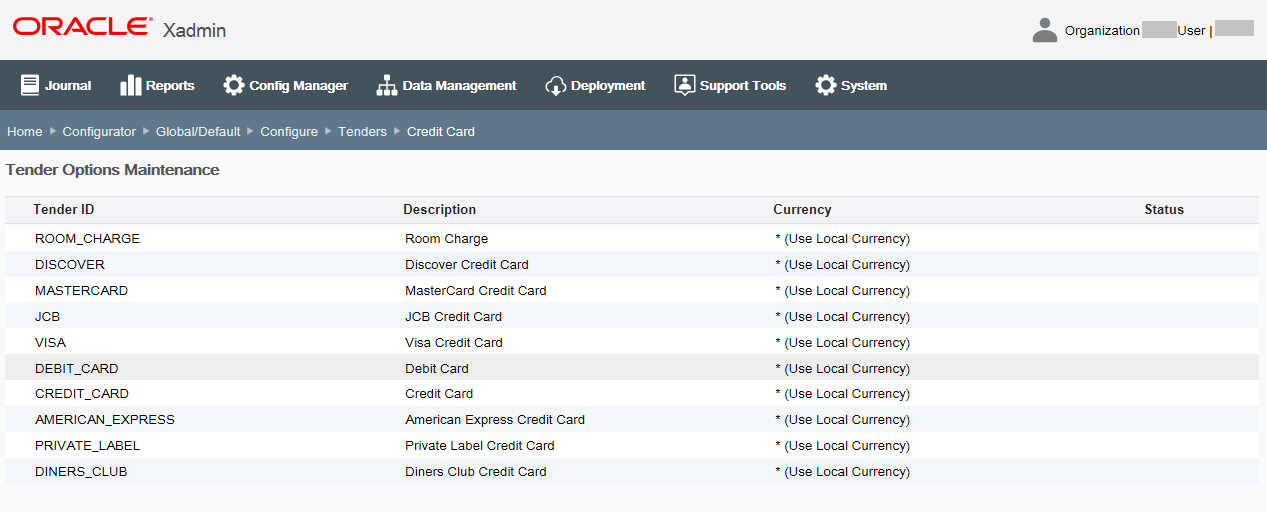Open the Journal menu
1267x512 pixels.
coord(56,85)
